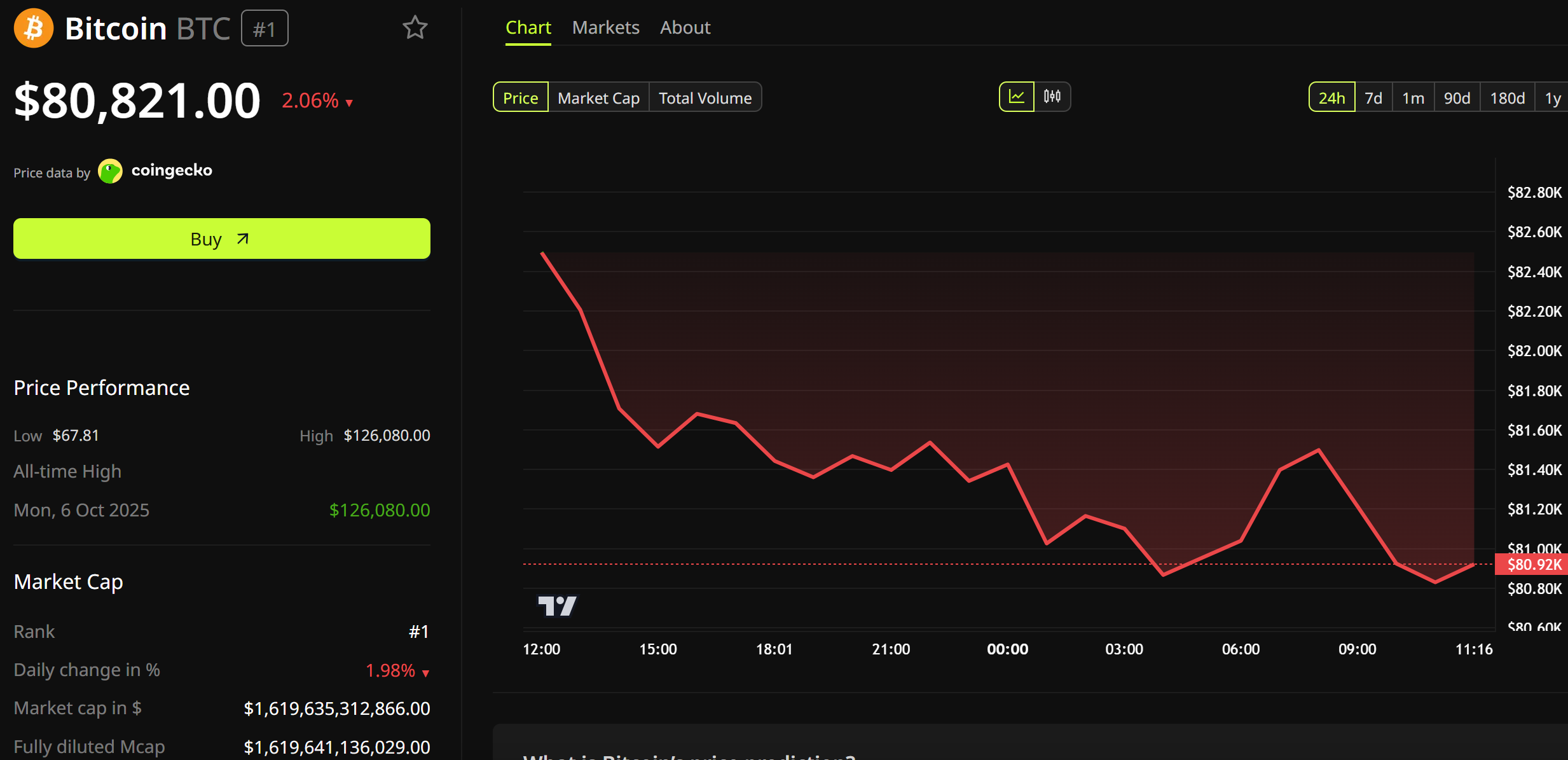The image size is (1568, 760).
Task: Click the all-time high value $126,080.00 in green
Action: click(380, 510)
